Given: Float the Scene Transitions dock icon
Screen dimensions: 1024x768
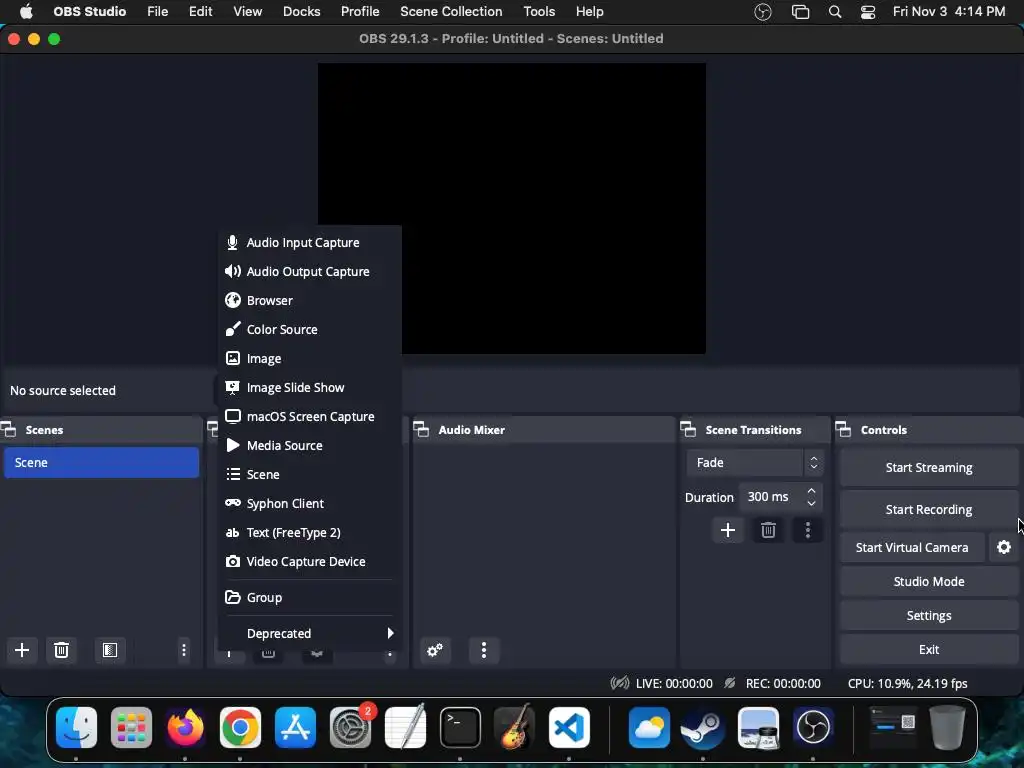Looking at the screenshot, I should (688, 430).
